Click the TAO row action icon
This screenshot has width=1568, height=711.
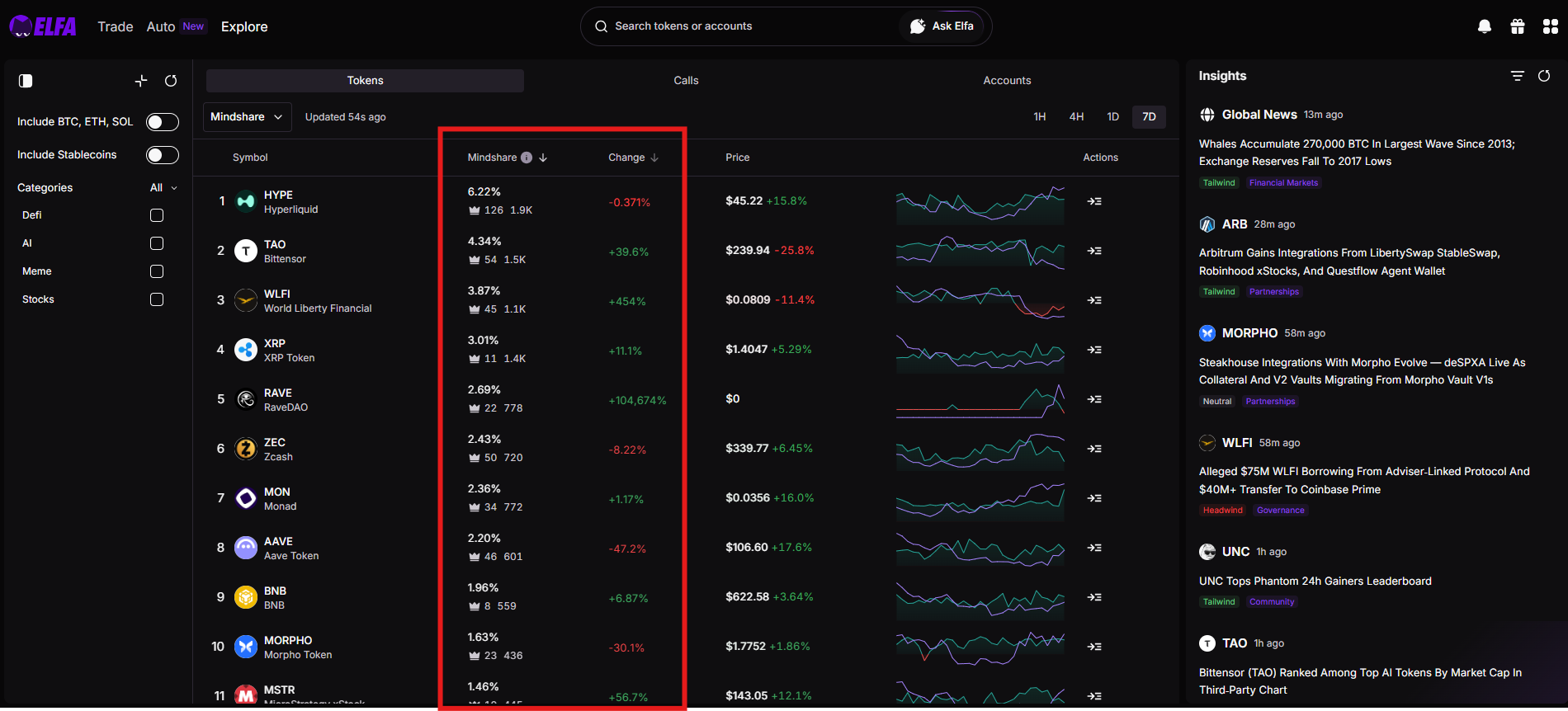[x=1094, y=251]
